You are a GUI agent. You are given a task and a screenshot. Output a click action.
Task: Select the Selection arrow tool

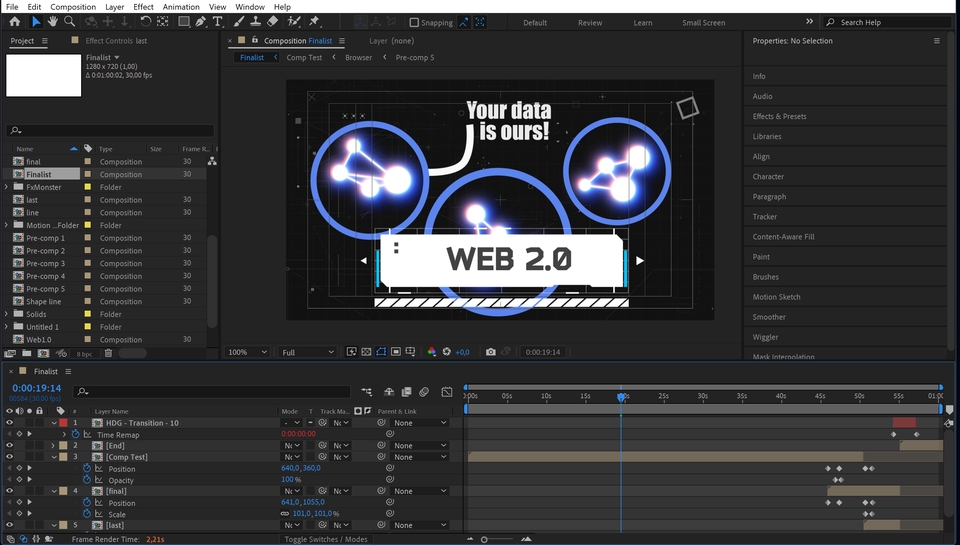[36, 22]
